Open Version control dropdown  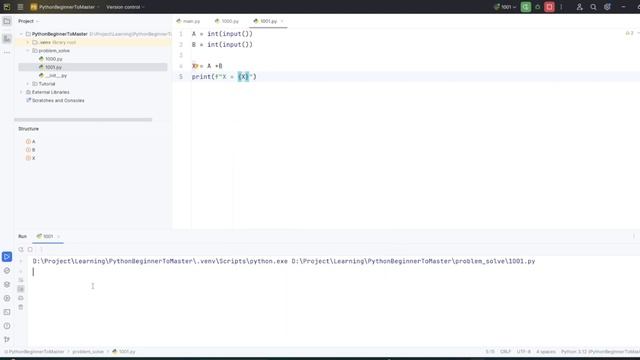point(125,7)
